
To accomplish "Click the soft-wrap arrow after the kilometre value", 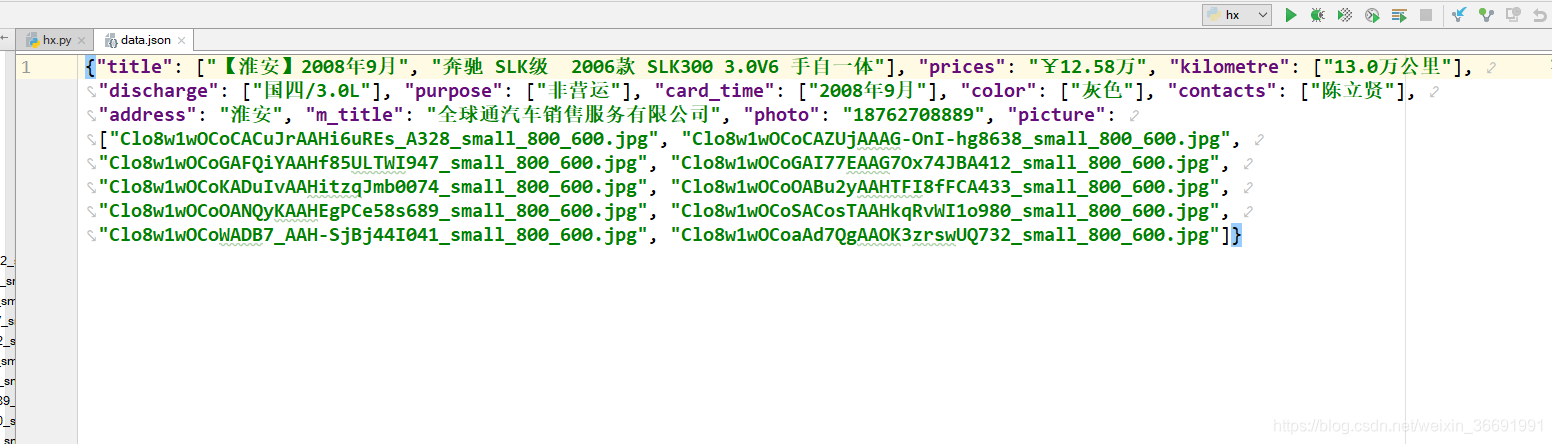I will pyautogui.click(x=1491, y=67).
